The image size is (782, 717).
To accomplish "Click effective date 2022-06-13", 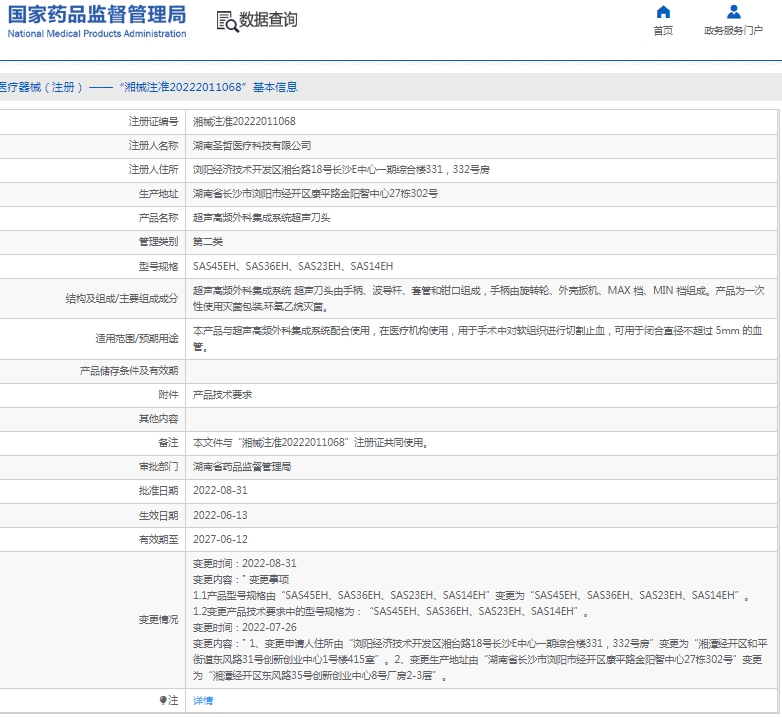I will pos(220,515).
